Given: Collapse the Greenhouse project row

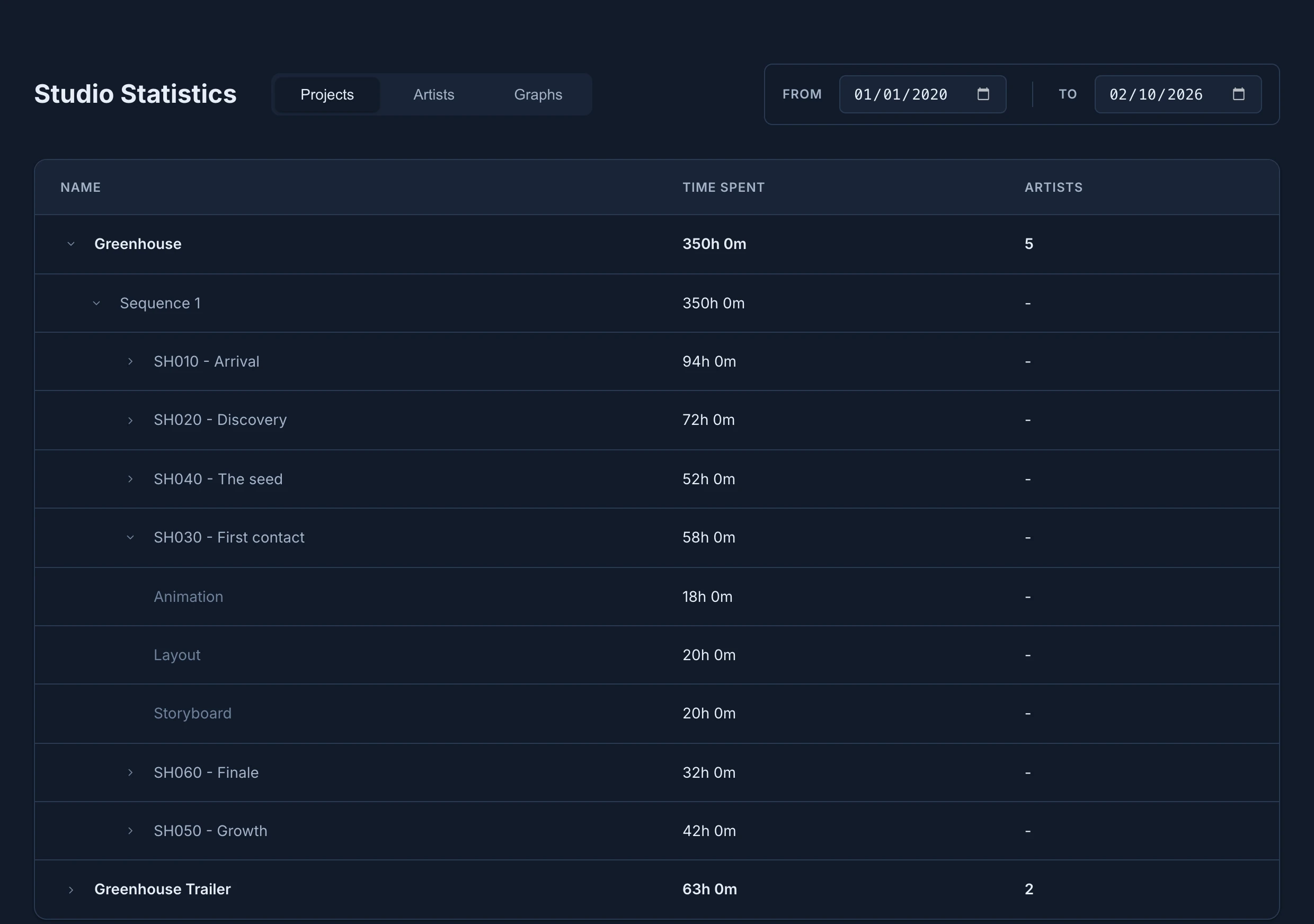Looking at the screenshot, I should coord(71,244).
